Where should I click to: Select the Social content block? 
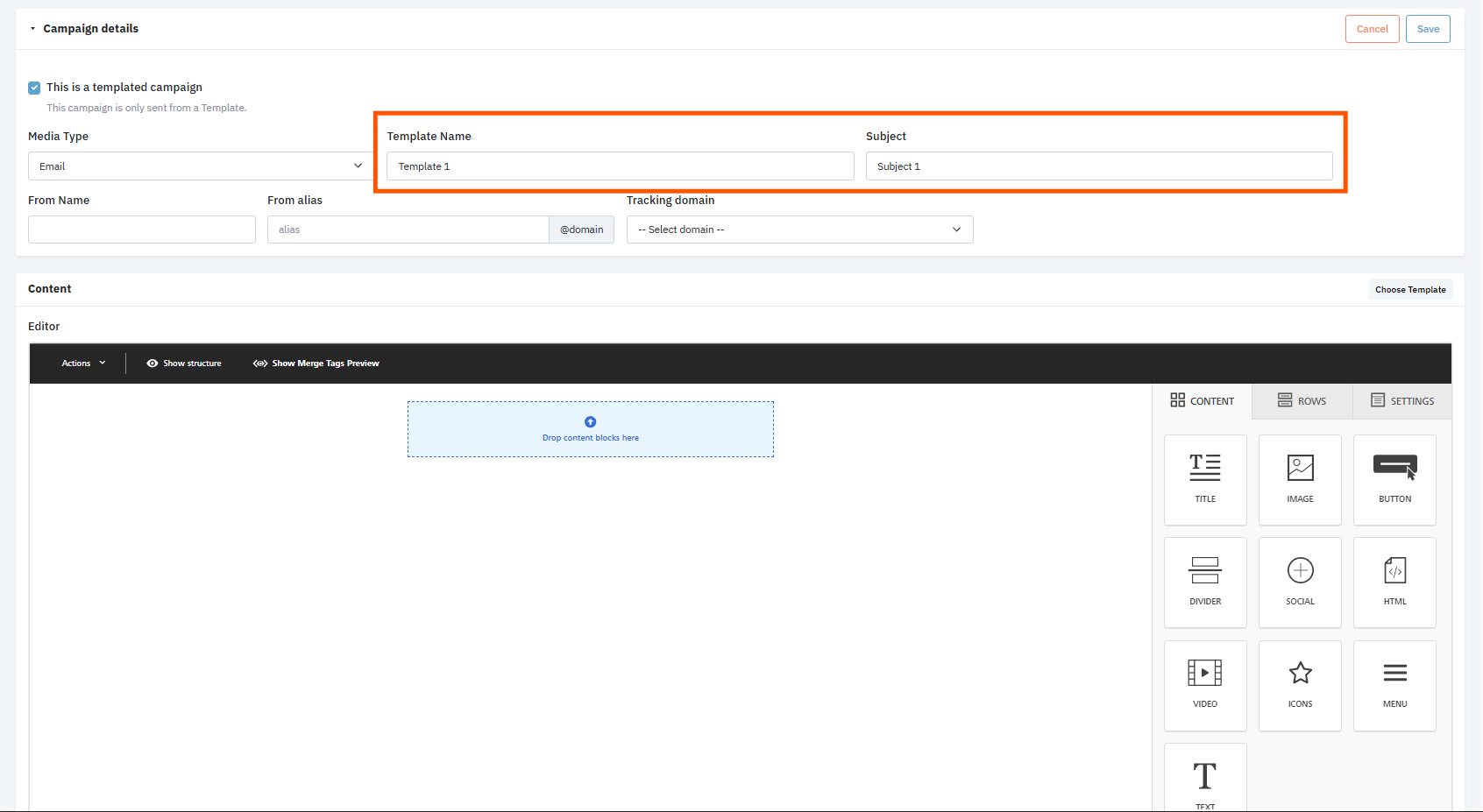tap(1299, 582)
